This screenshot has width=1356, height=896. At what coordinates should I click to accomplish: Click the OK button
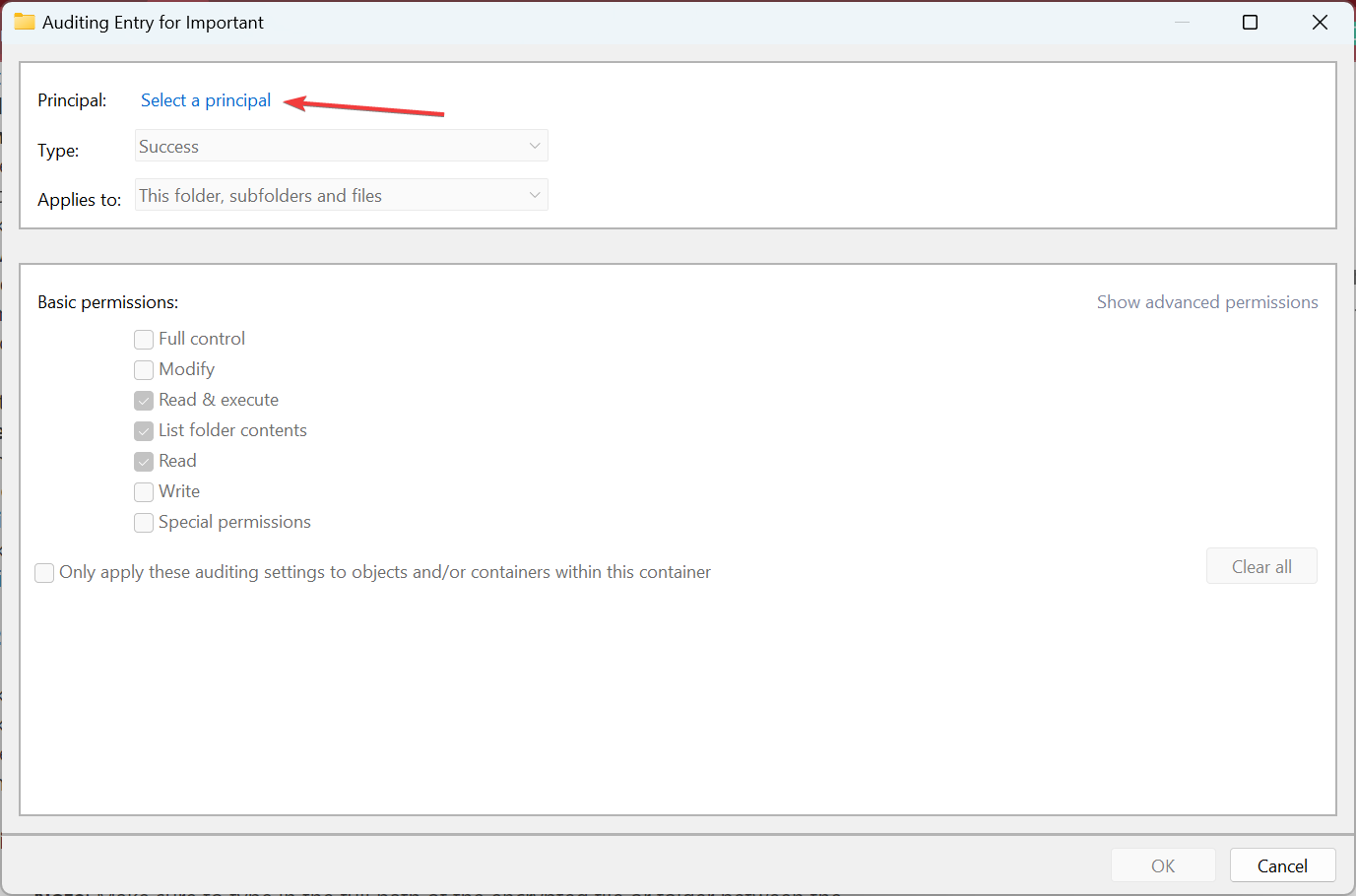[1163, 865]
